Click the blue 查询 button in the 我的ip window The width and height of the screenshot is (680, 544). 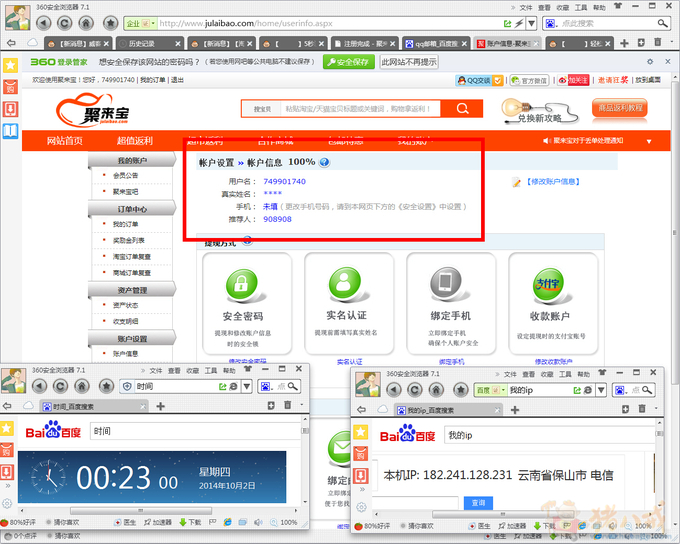tap(478, 503)
